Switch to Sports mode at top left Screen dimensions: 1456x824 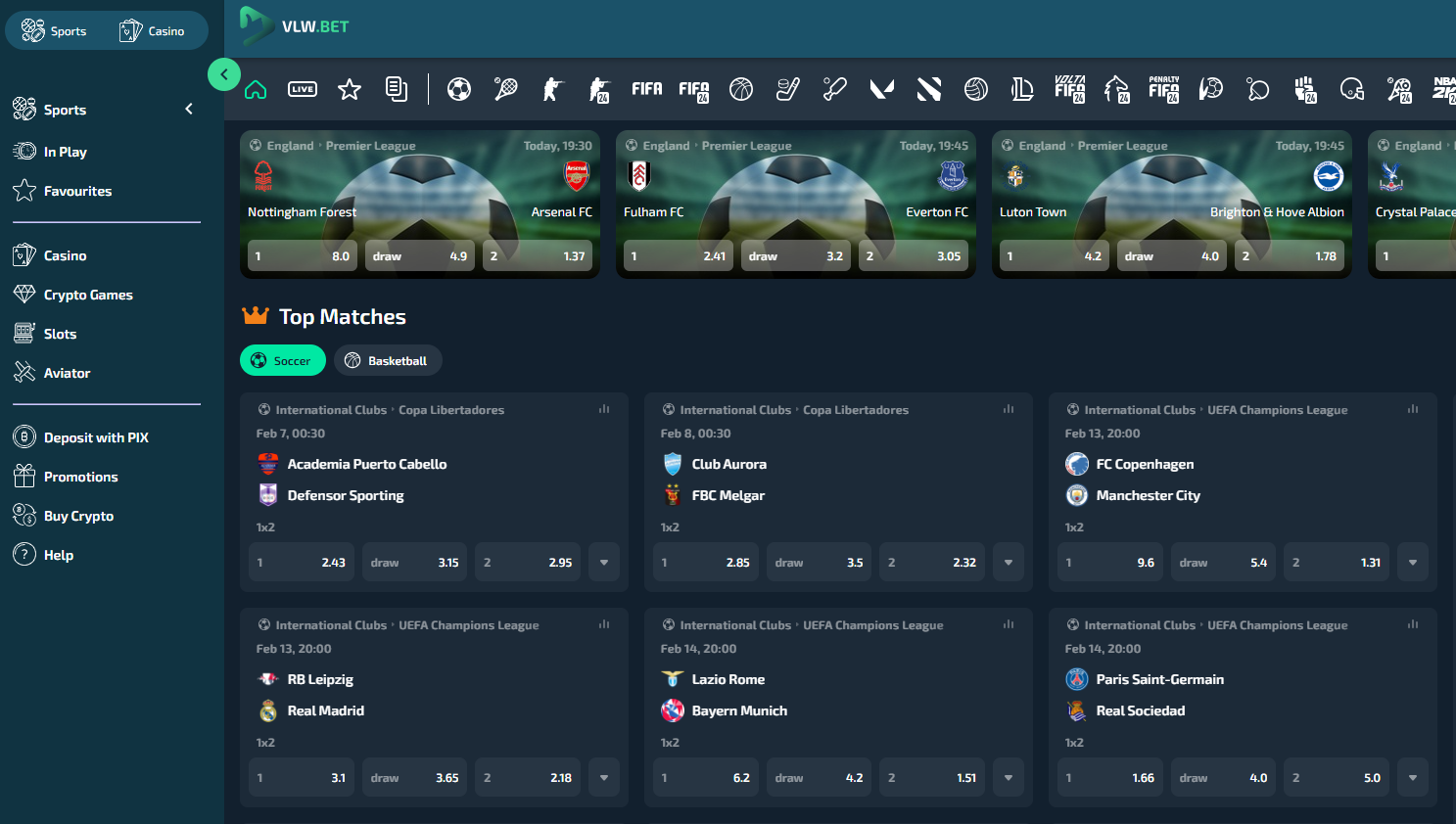coord(55,30)
